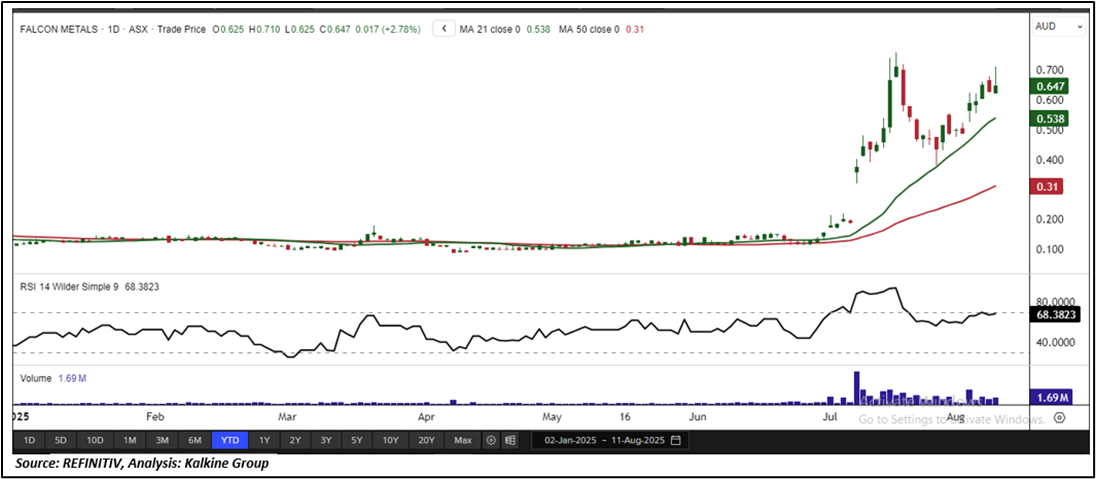The width and height of the screenshot is (1096, 479).
Task: Click the May label on time axis
Action: (552, 417)
